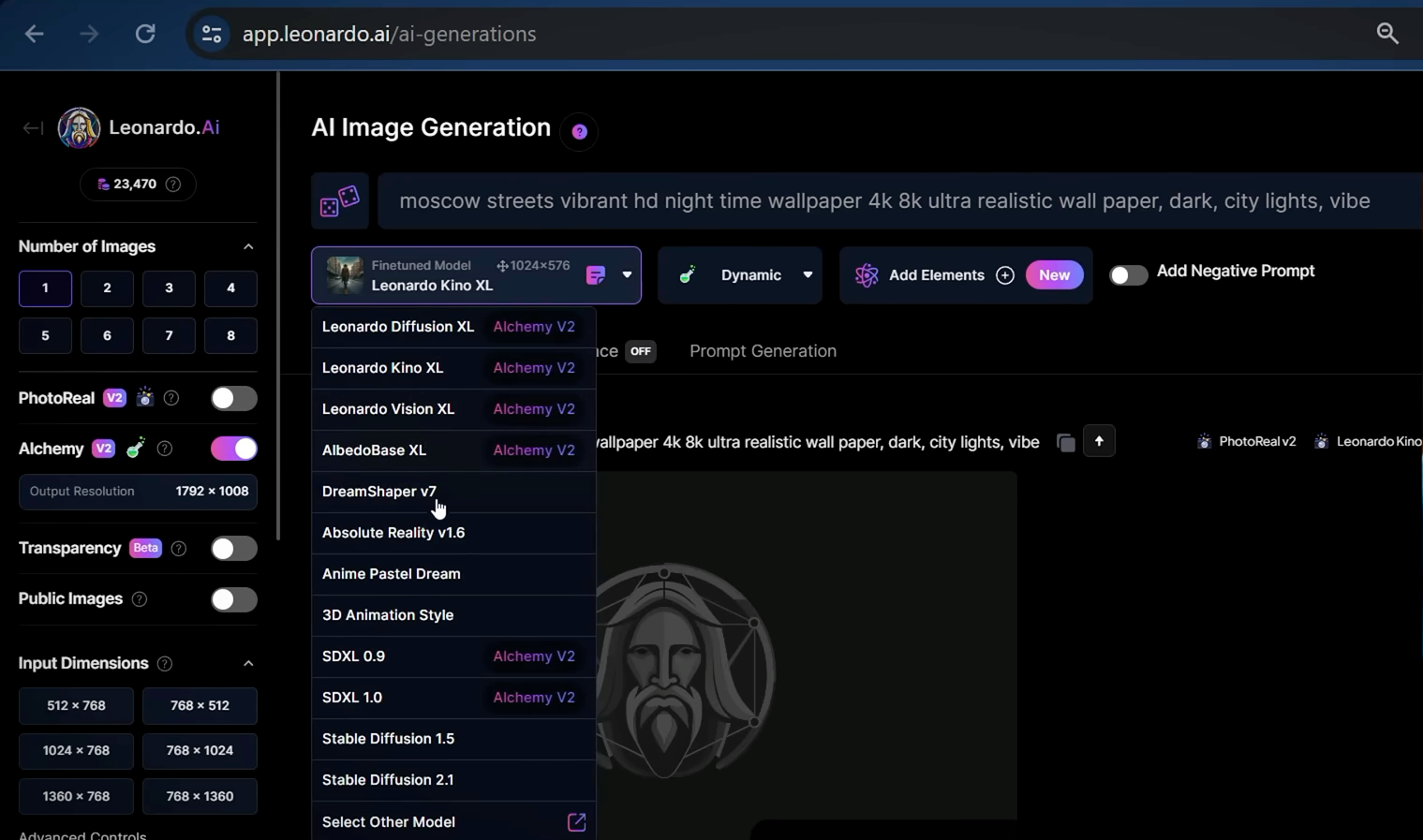
Task: Open AI Image Generation help question icon
Action: (x=580, y=131)
